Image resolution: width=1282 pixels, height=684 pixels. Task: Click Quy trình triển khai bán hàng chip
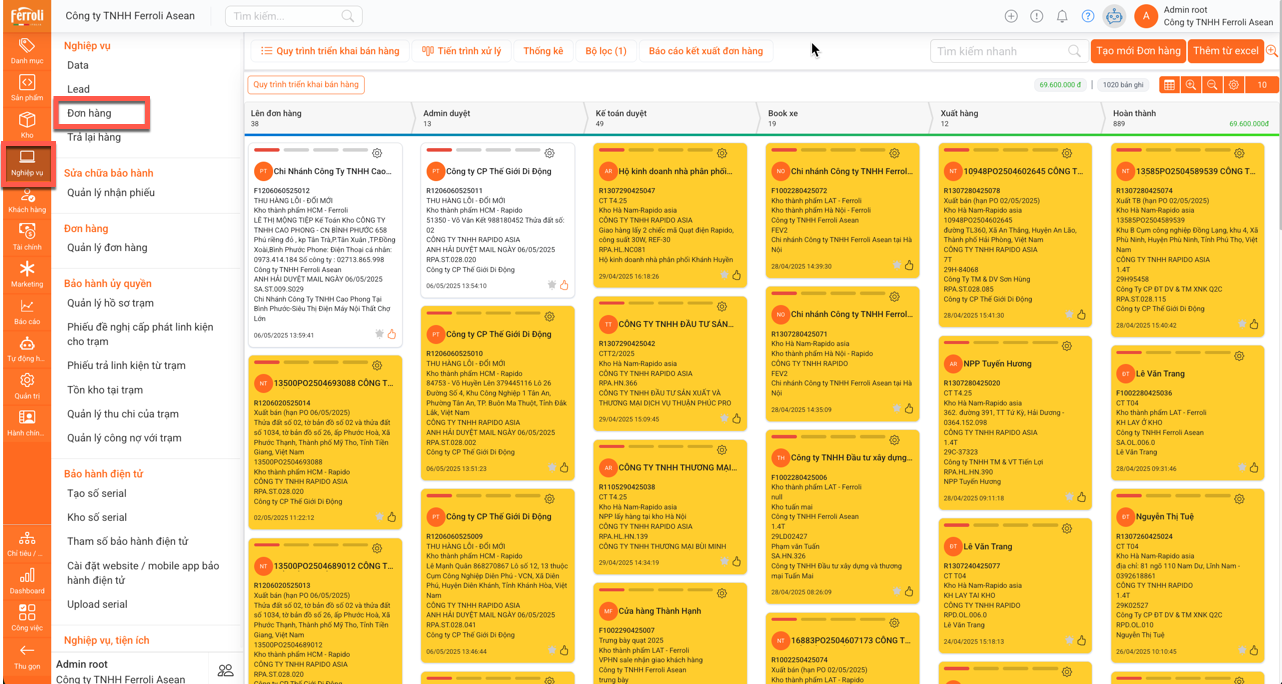click(x=306, y=85)
